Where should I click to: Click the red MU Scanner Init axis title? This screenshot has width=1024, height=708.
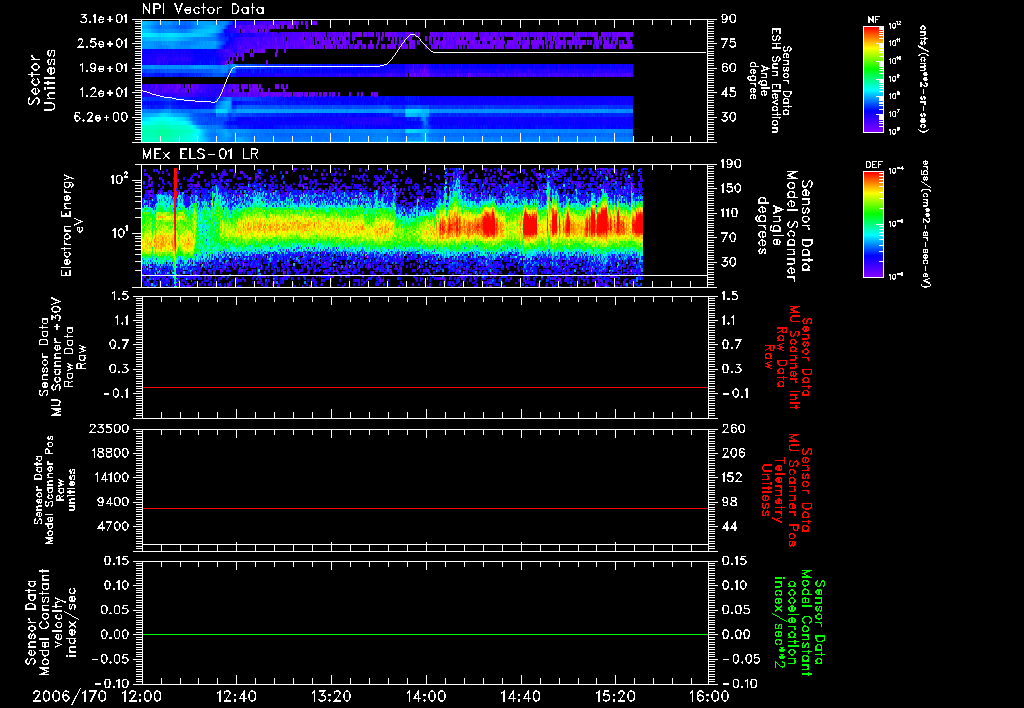coord(788,357)
